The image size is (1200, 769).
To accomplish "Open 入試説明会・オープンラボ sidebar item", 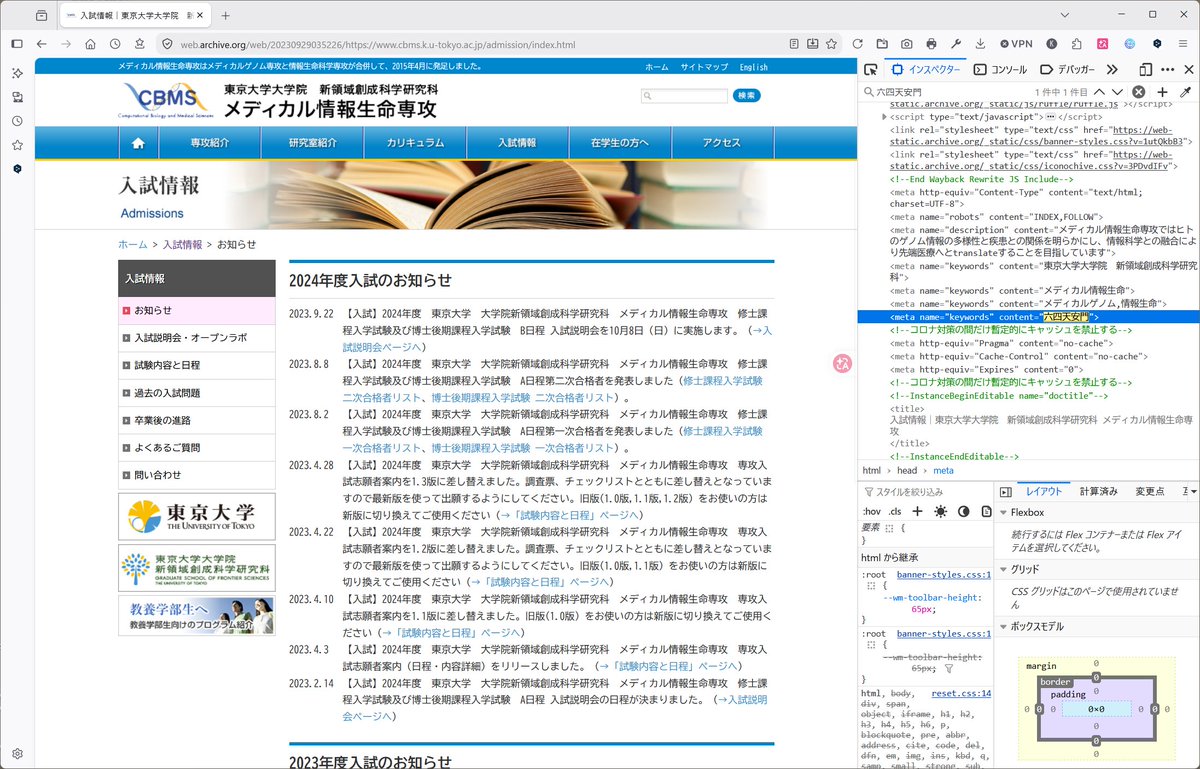I will click(x=196, y=338).
